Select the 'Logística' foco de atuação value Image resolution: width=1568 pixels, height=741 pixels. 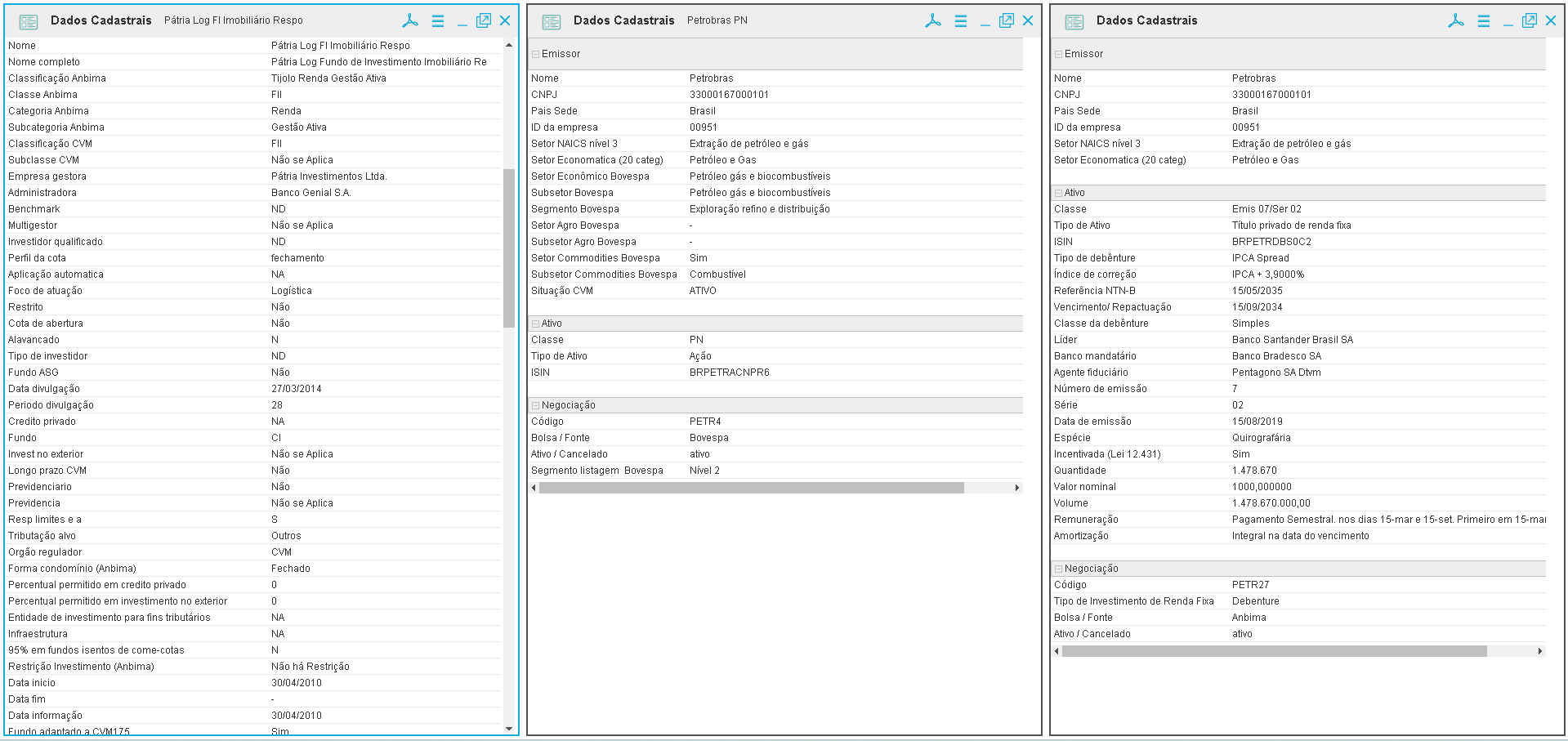(x=292, y=291)
